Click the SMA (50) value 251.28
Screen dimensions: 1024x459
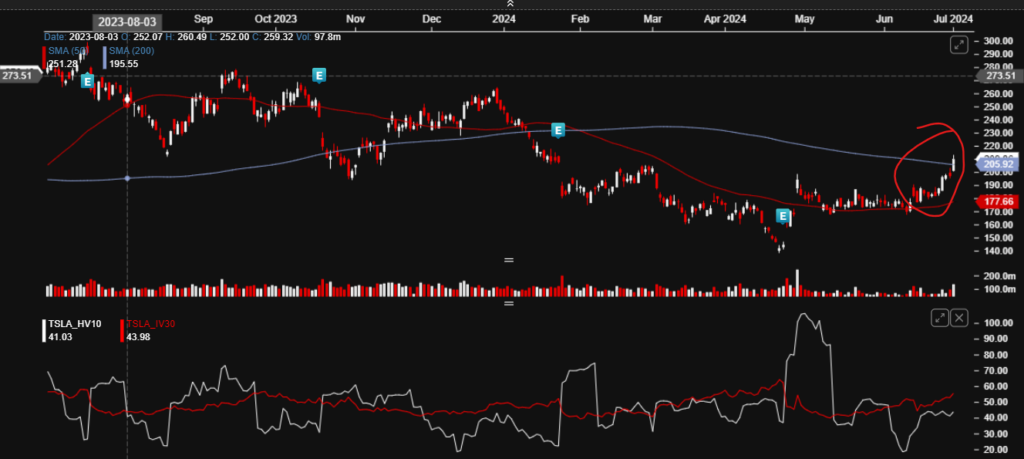coord(61,63)
